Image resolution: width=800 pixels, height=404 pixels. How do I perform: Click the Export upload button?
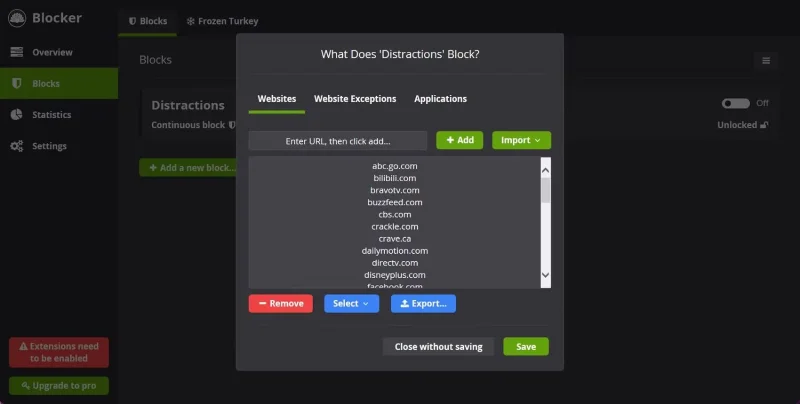click(422, 303)
